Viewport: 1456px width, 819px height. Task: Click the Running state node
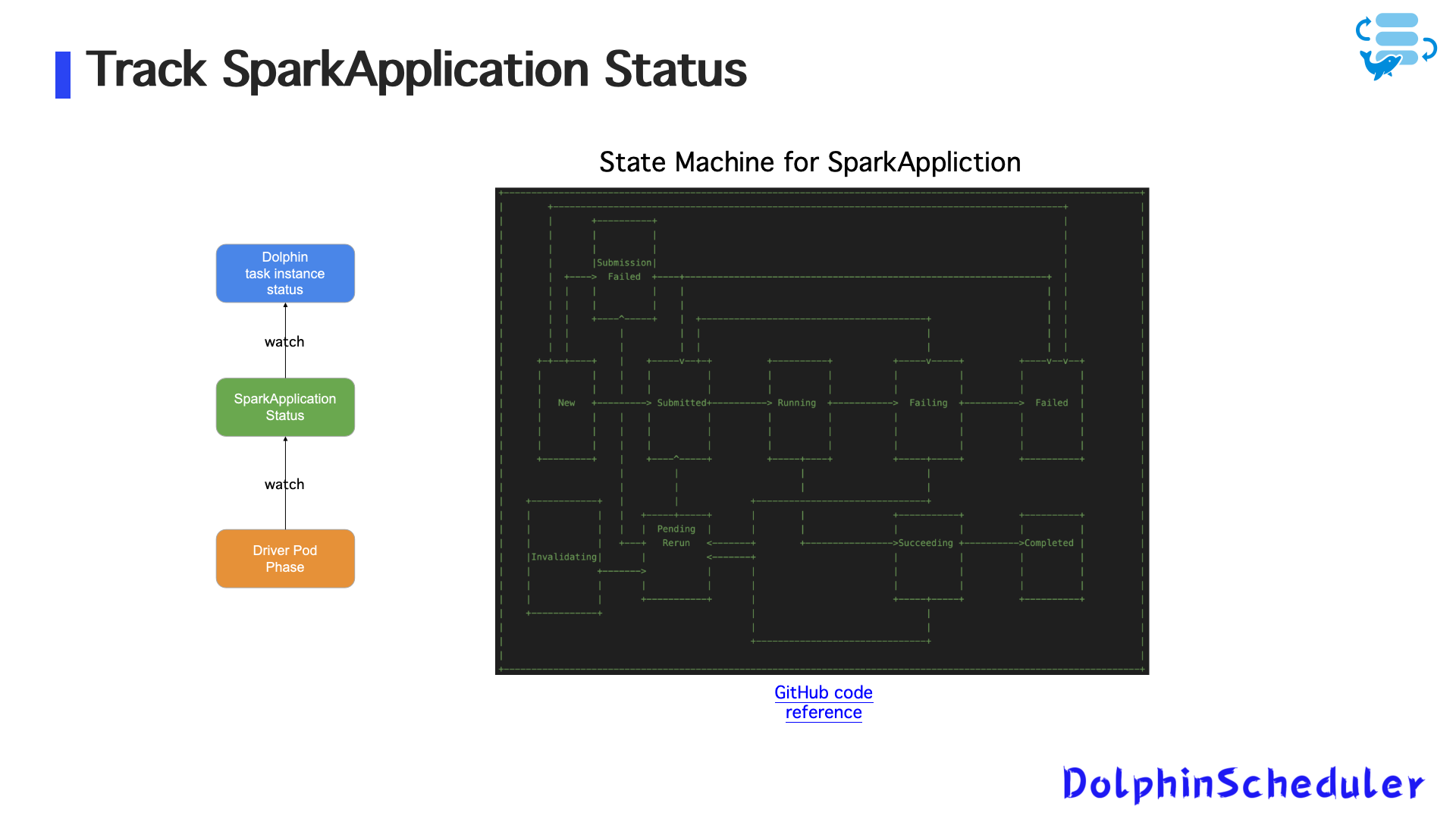click(797, 403)
